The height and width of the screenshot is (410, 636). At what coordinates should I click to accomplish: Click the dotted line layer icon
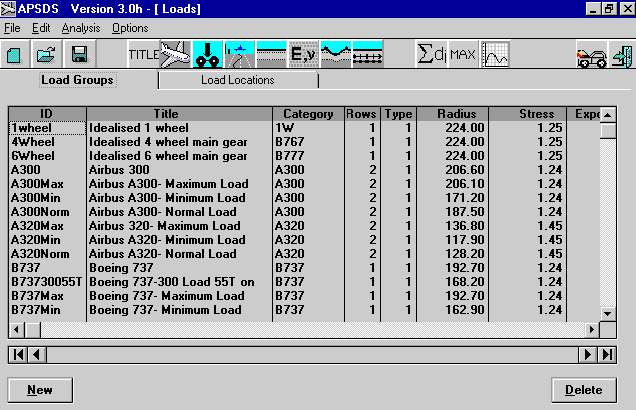pyautogui.click(x=367, y=54)
